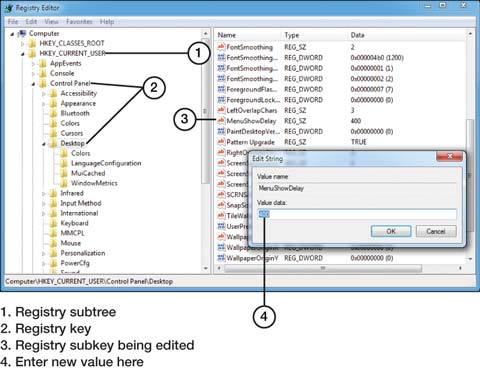The height and width of the screenshot is (369, 480).
Task: Collapse the Control Panel node
Action: (34, 84)
